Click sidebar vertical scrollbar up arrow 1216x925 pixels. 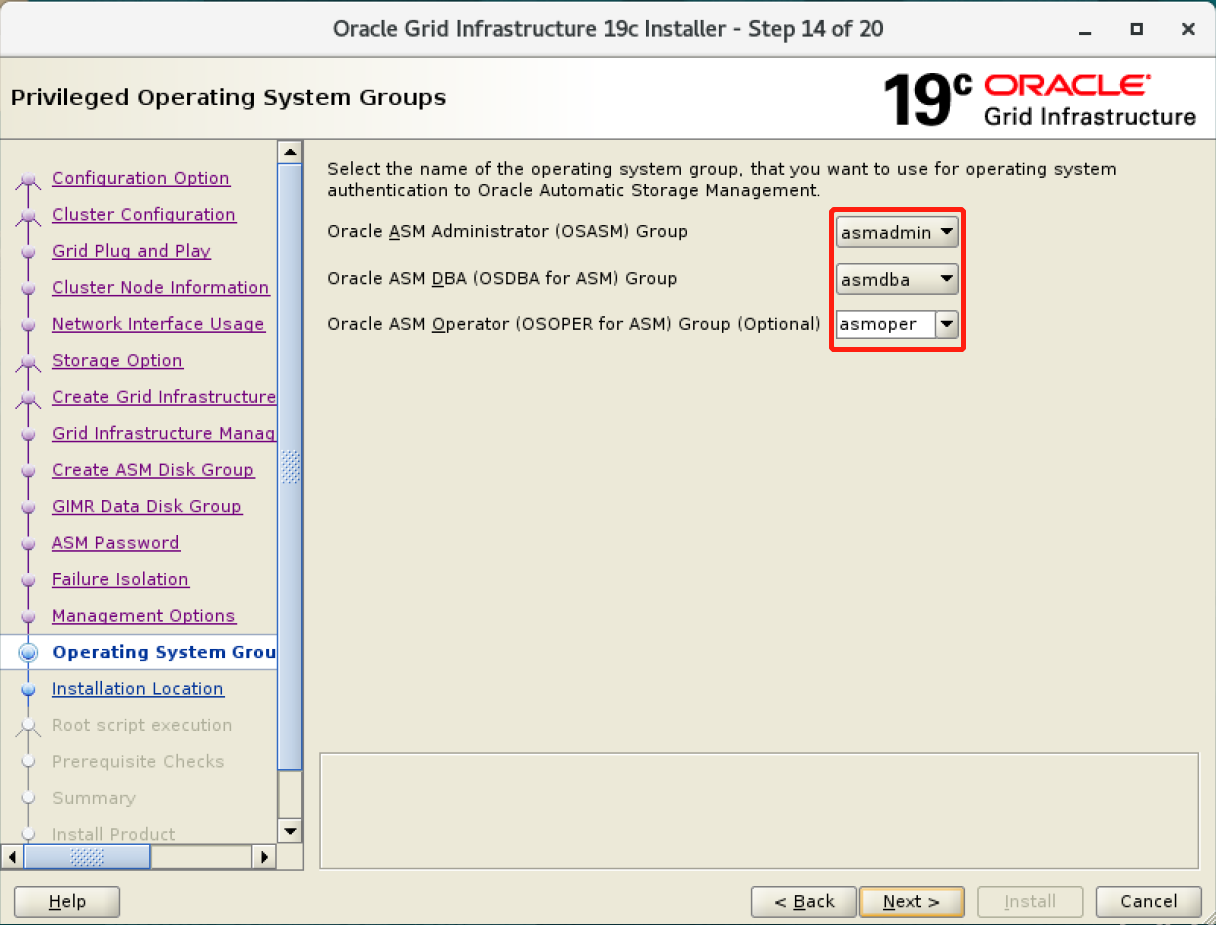(290, 152)
